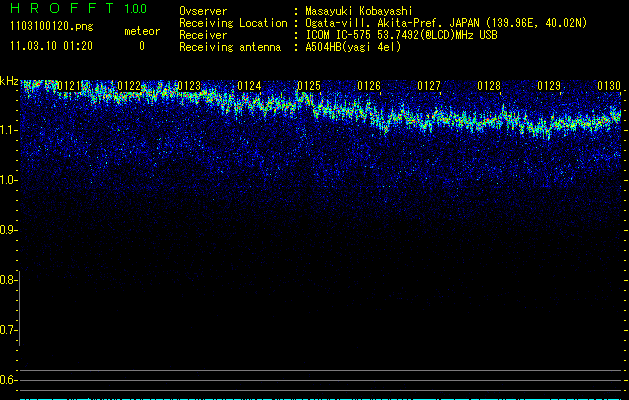This screenshot has height=400, width=629.
Task: Click the 0122 time marker
Action: (128, 87)
